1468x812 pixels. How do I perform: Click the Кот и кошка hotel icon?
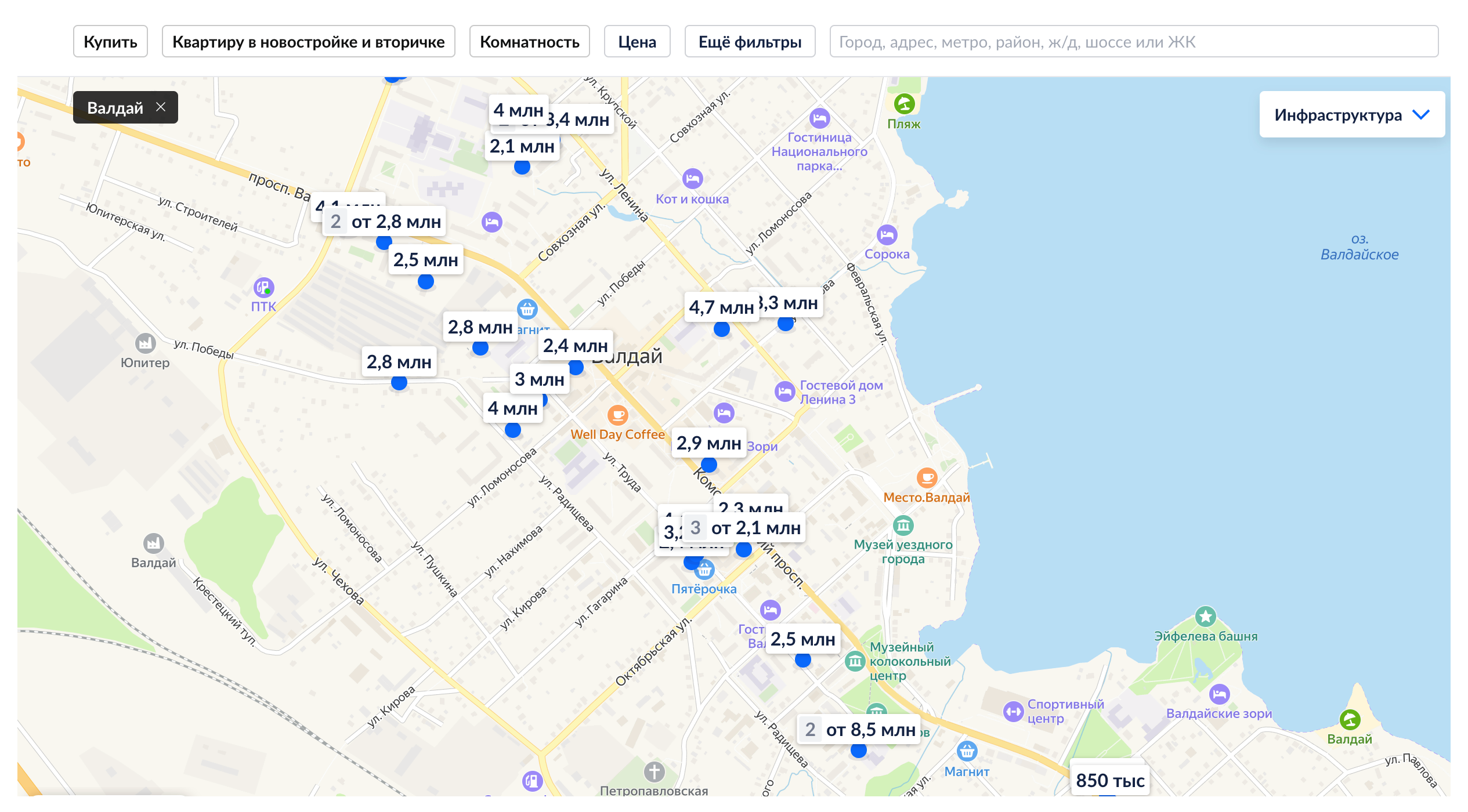[692, 179]
